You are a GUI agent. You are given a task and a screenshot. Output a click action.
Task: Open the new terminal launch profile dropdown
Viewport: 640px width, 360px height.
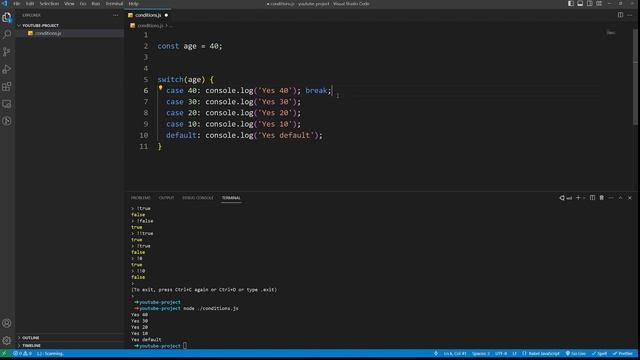click(x=584, y=198)
